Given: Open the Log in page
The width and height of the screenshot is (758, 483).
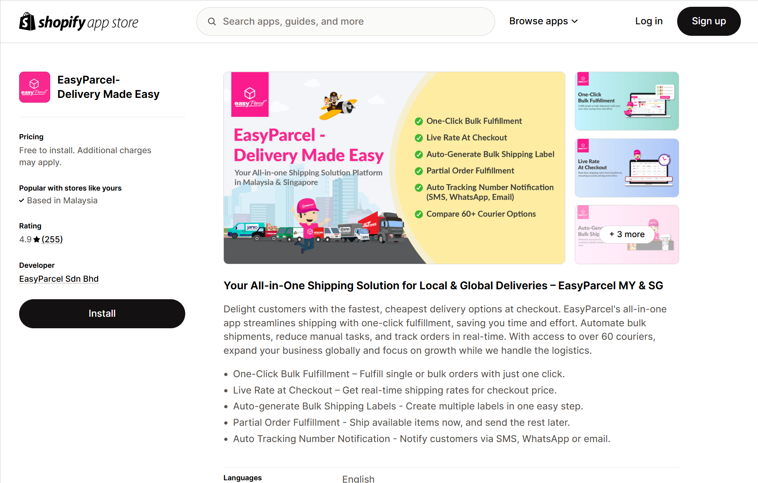Looking at the screenshot, I should tap(648, 21).
